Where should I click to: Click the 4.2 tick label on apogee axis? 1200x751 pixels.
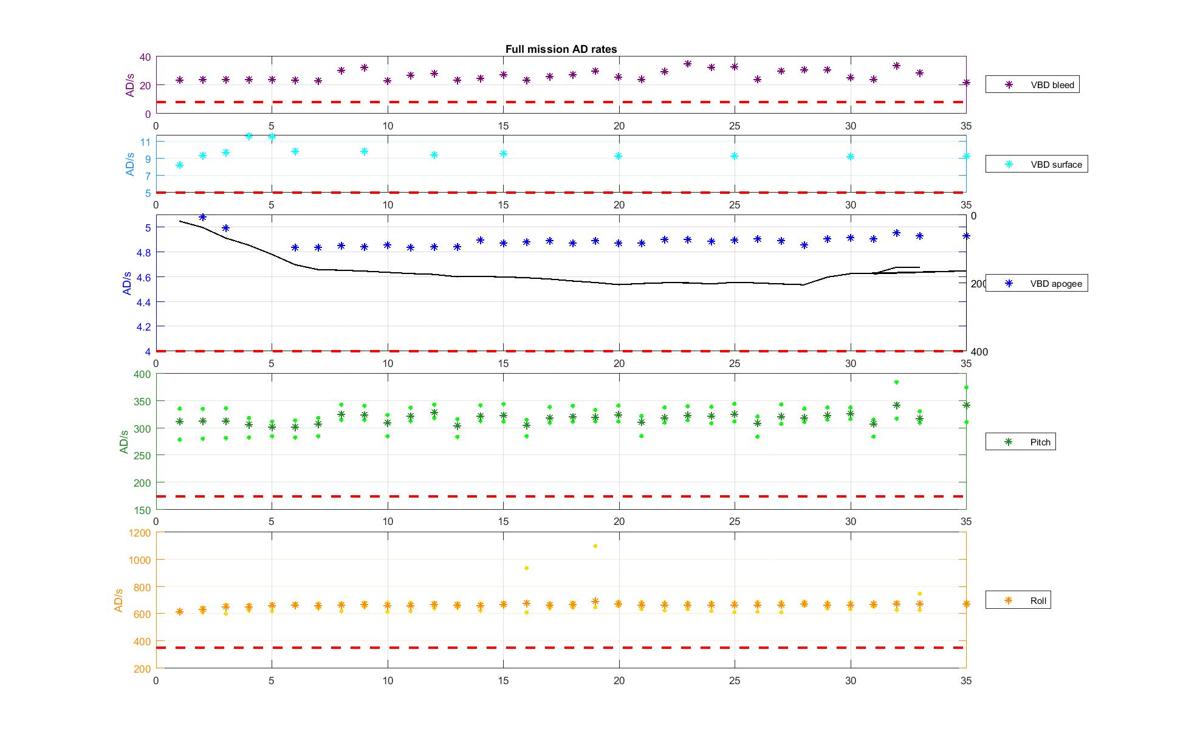pyautogui.click(x=144, y=327)
